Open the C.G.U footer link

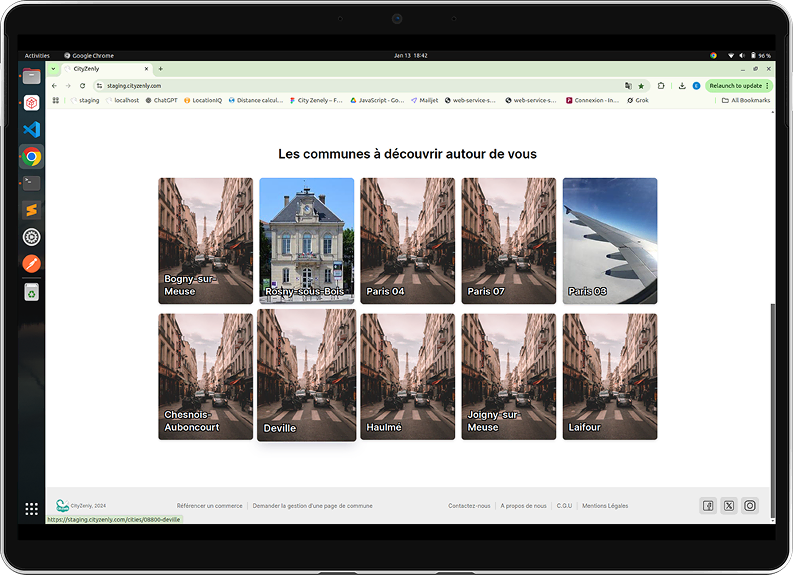[564, 506]
